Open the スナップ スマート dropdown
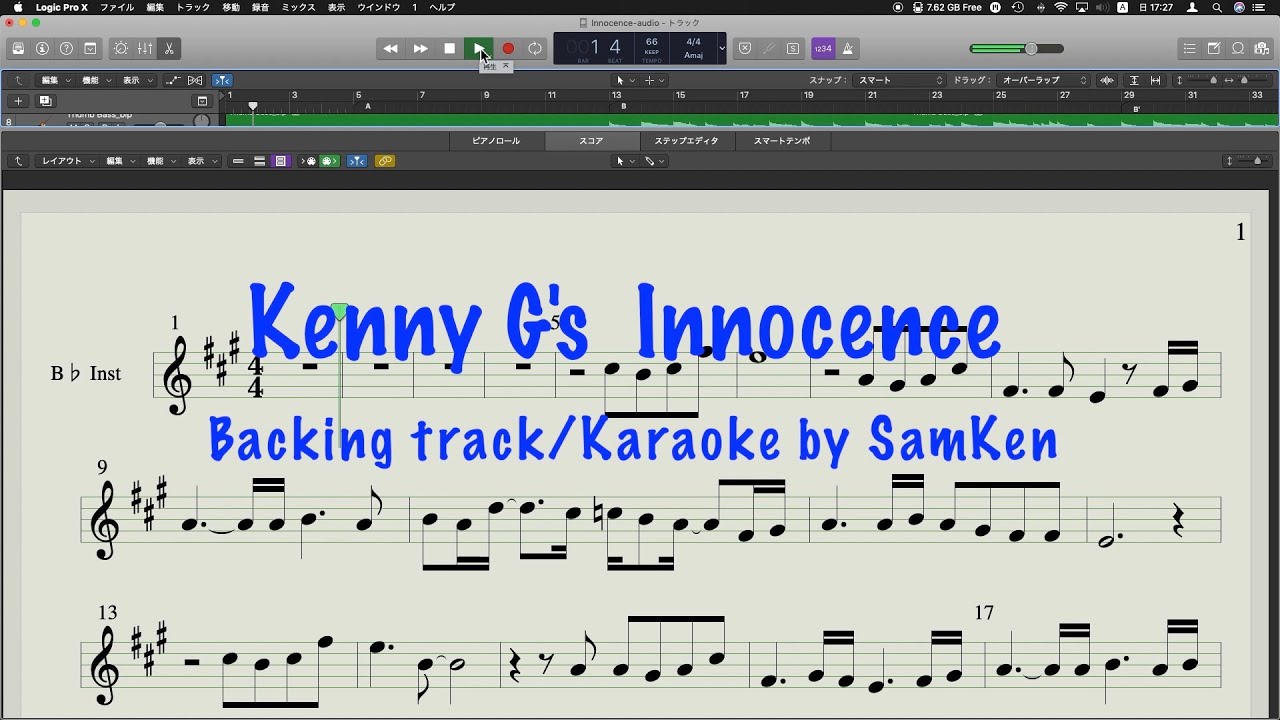This screenshot has height=720, width=1280. 898,80
